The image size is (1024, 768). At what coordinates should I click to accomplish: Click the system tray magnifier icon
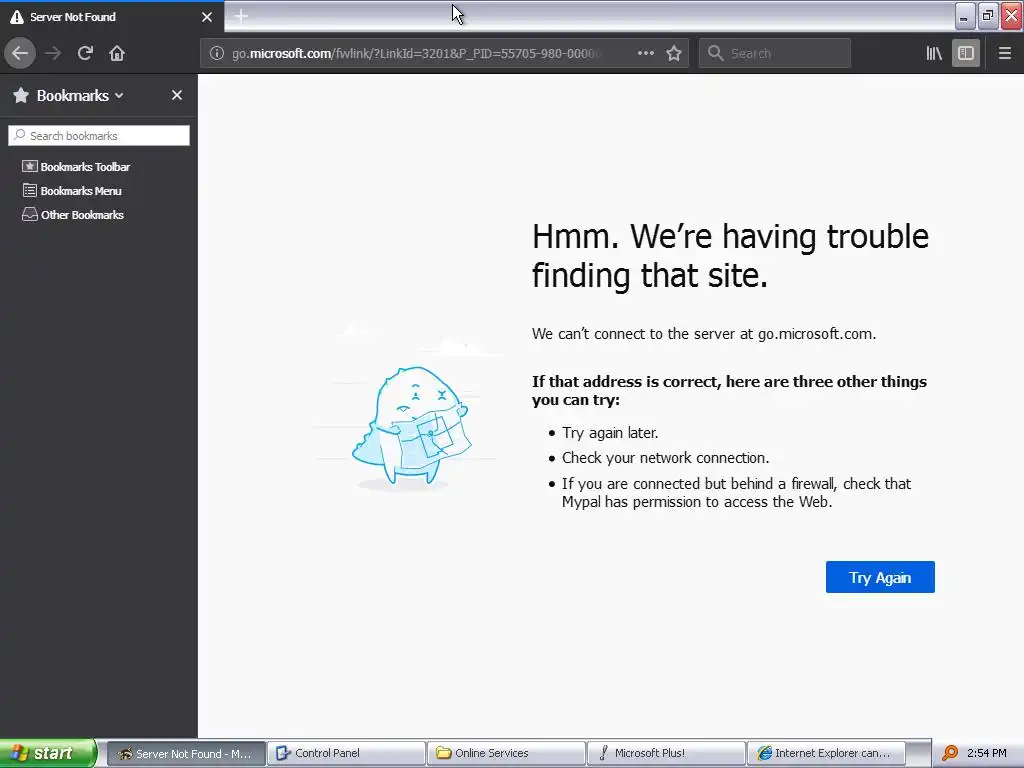(x=950, y=753)
